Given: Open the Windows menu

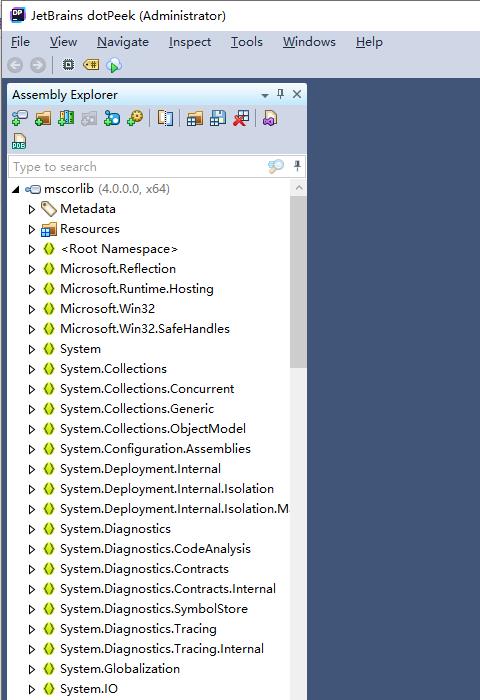Looking at the screenshot, I should coord(309,42).
